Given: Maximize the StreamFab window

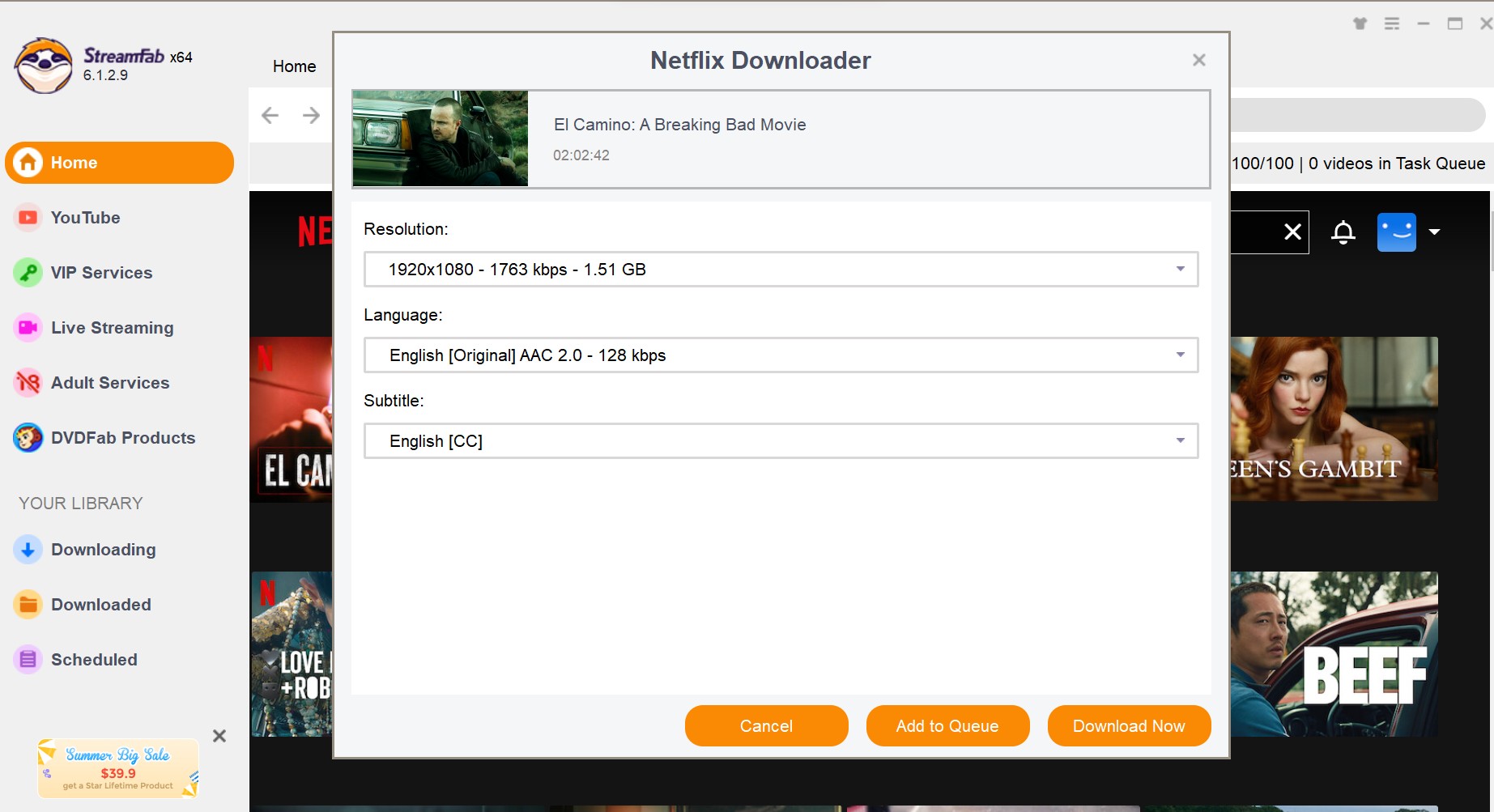Looking at the screenshot, I should pos(1455,23).
